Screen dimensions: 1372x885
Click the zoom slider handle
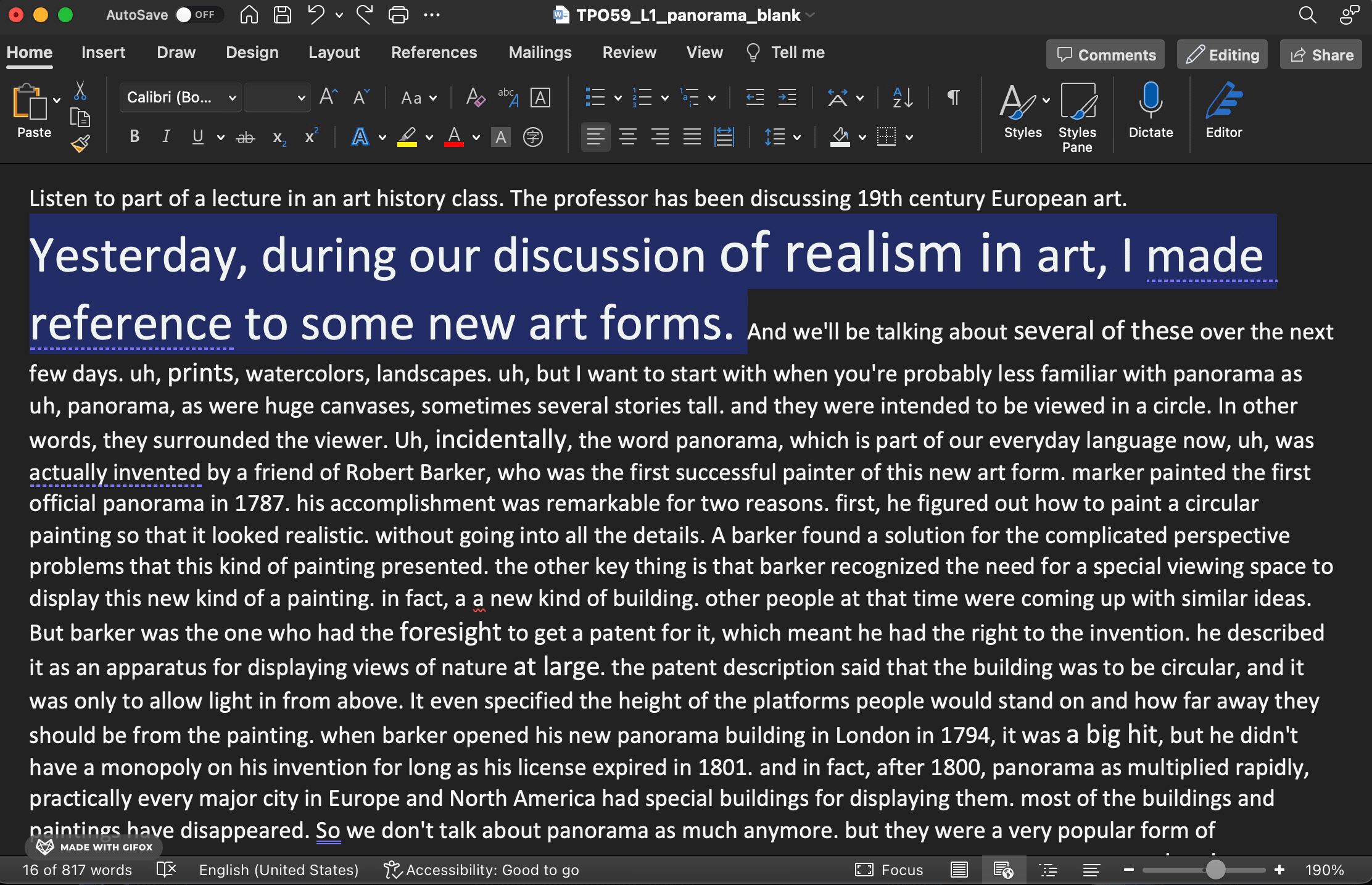pyautogui.click(x=1215, y=870)
